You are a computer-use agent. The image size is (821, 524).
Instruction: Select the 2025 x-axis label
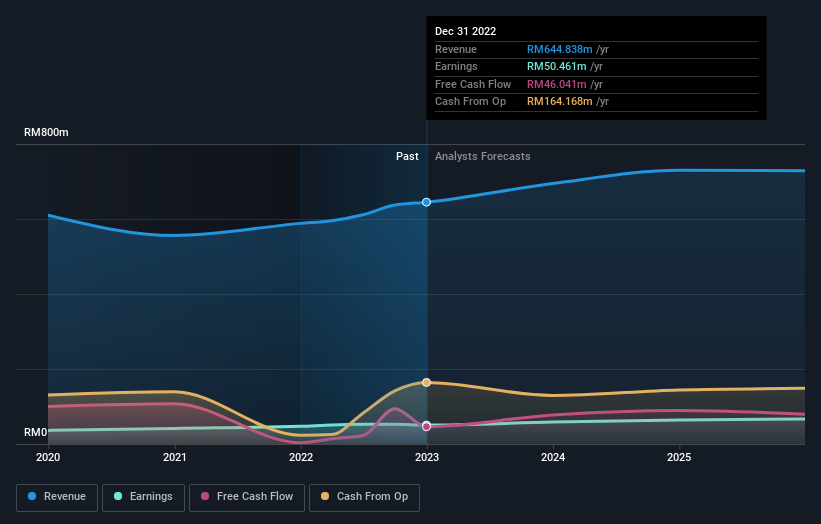click(679, 457)
